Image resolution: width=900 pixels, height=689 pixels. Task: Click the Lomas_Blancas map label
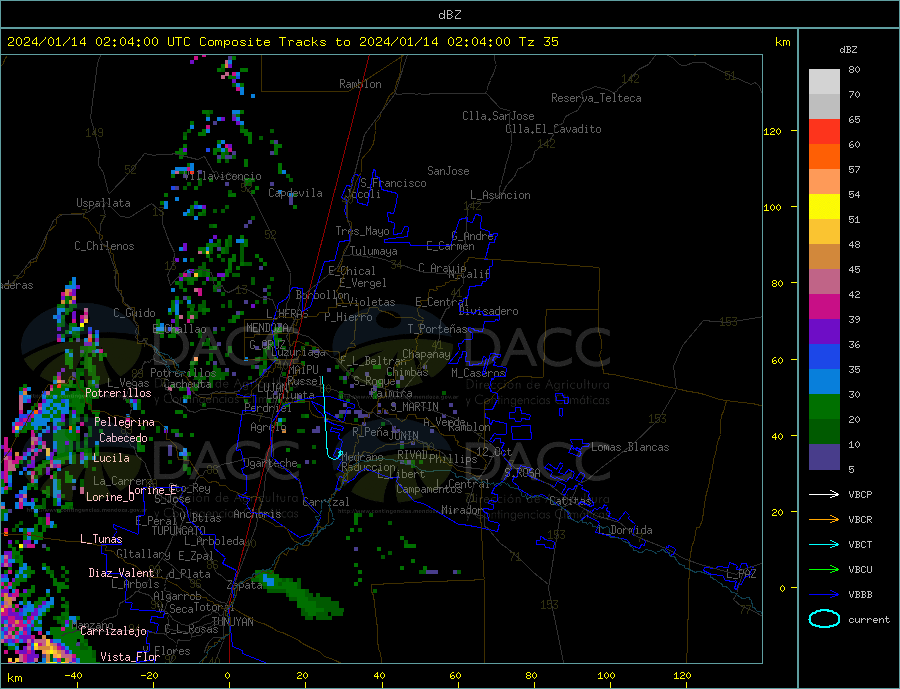click(630, 447)
